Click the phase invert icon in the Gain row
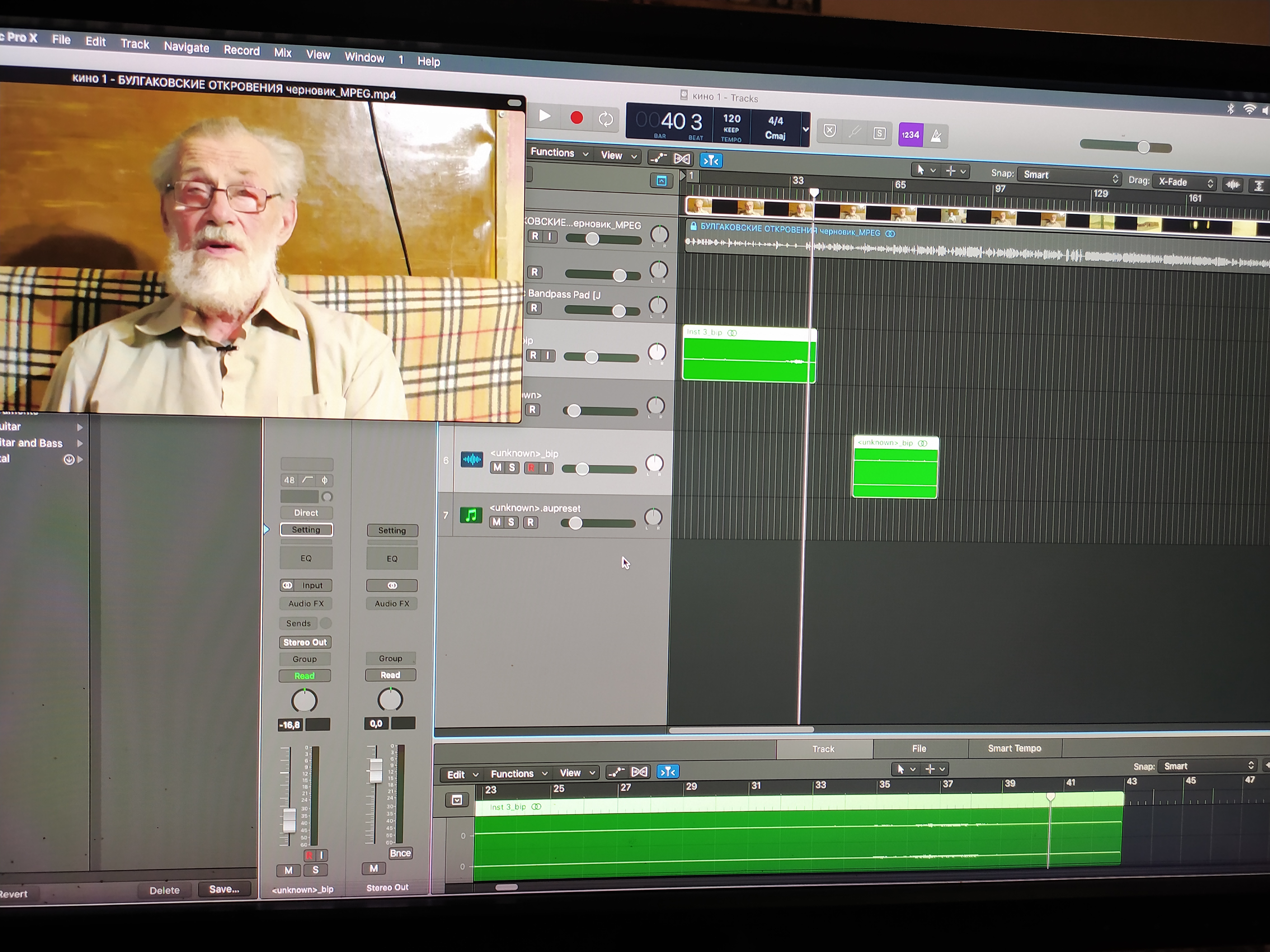Image resolution: width=1270 pixels, height=952 pixels. click(x=324, y=480)
